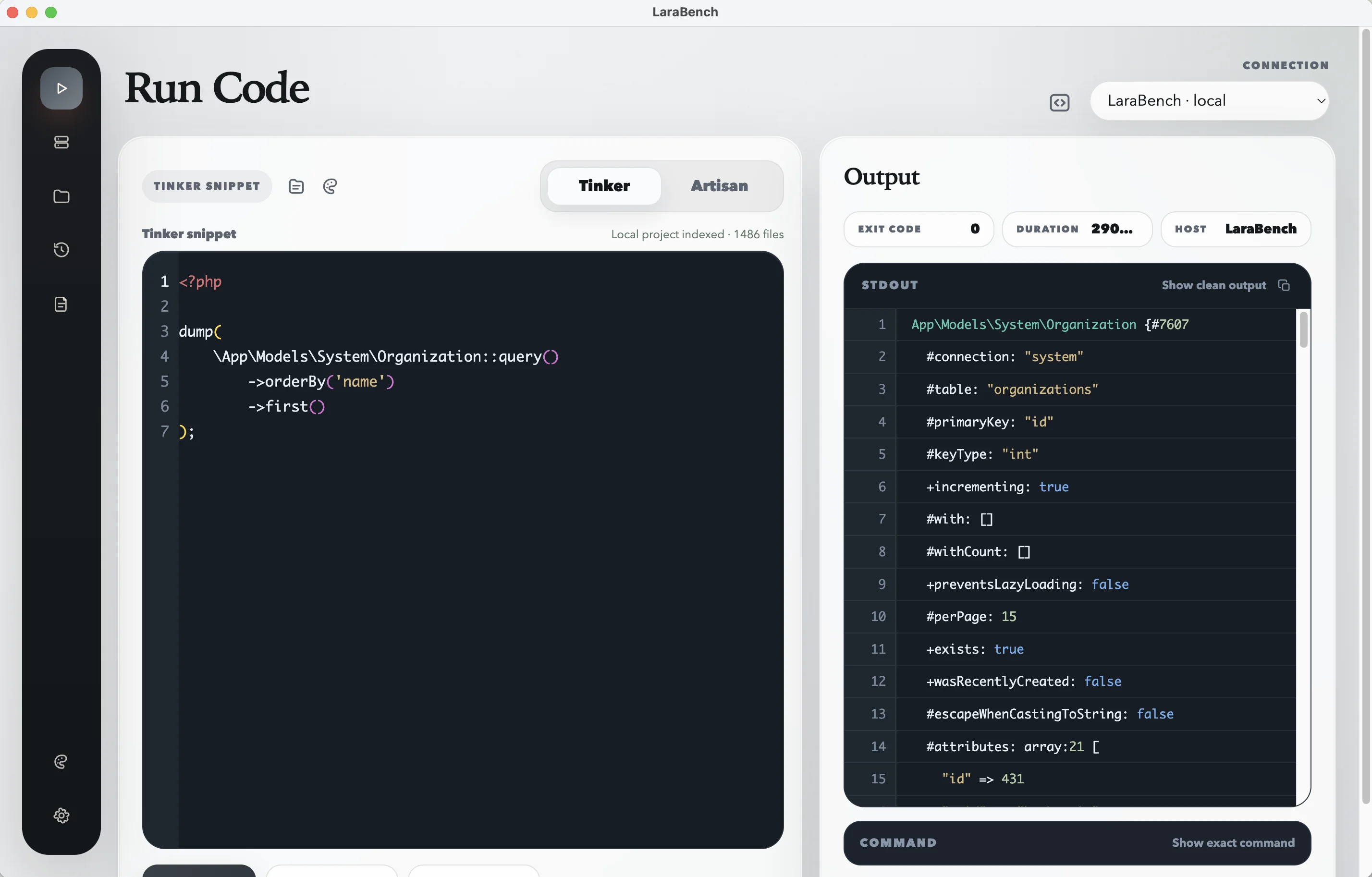Click the COMMAND header label
The image size is (1372, 877).
pyautogui.click(x=898, y=842)
